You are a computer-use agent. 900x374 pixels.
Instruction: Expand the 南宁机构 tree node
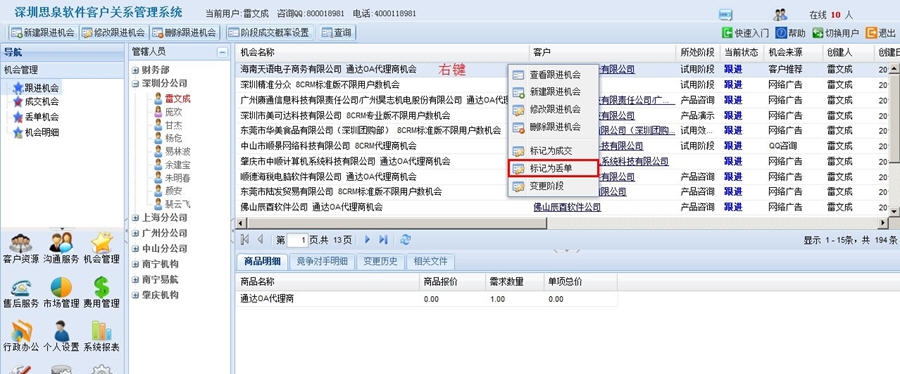[135, 264]
